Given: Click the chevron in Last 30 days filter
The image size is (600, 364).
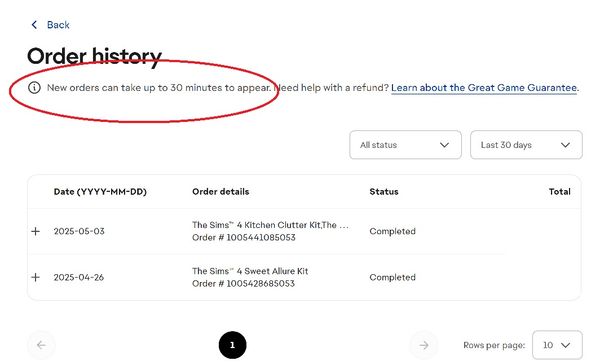Looking at the screenshot, I should click(565, 145).
